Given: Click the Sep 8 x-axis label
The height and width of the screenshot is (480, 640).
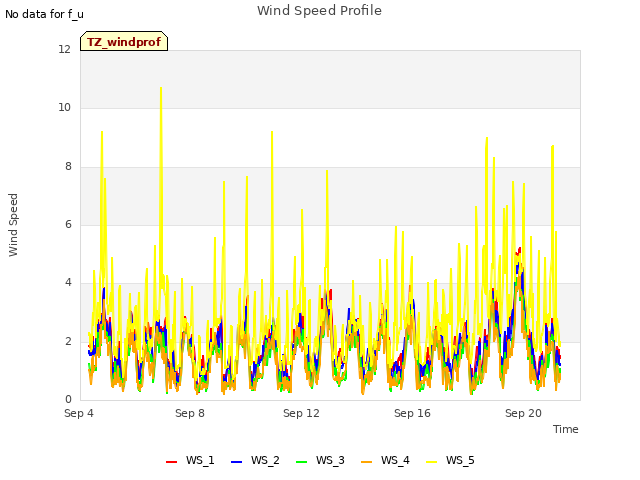Looking at the screenshot, I should pos(190,413).
